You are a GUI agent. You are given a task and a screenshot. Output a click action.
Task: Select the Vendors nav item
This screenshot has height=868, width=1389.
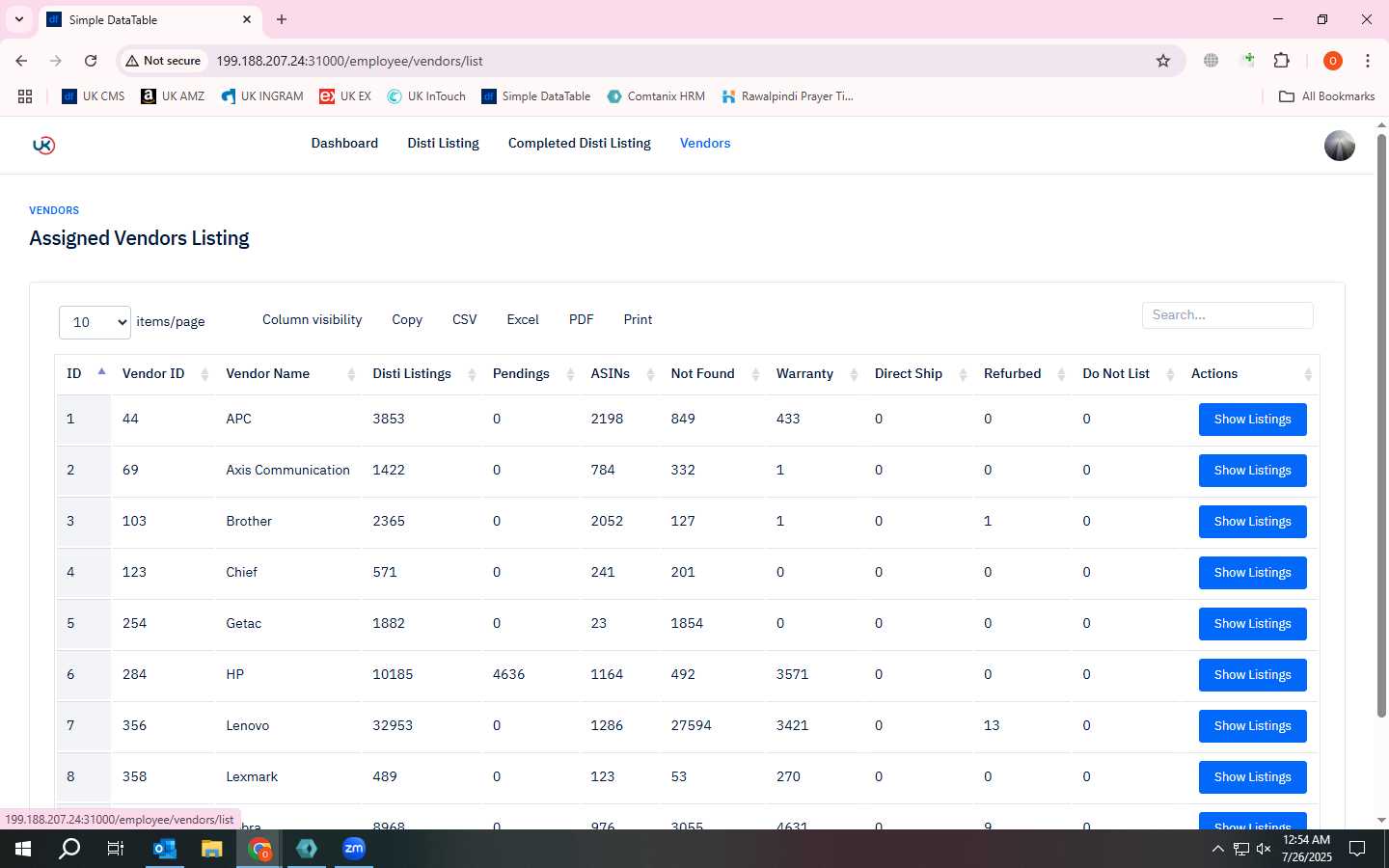[705, 143]
